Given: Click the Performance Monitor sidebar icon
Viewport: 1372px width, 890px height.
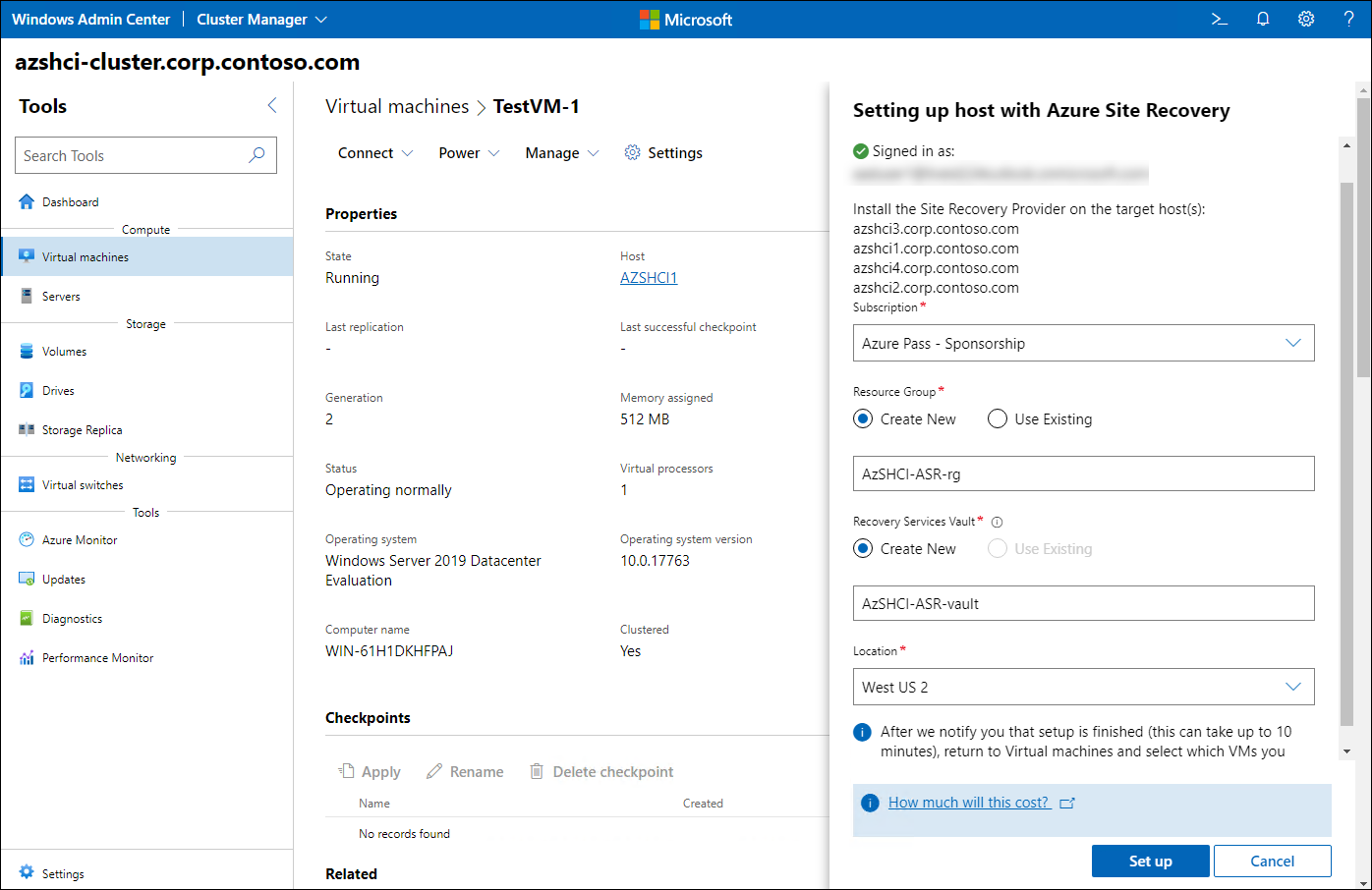Looking at the screenshot, I should point(27,657).
